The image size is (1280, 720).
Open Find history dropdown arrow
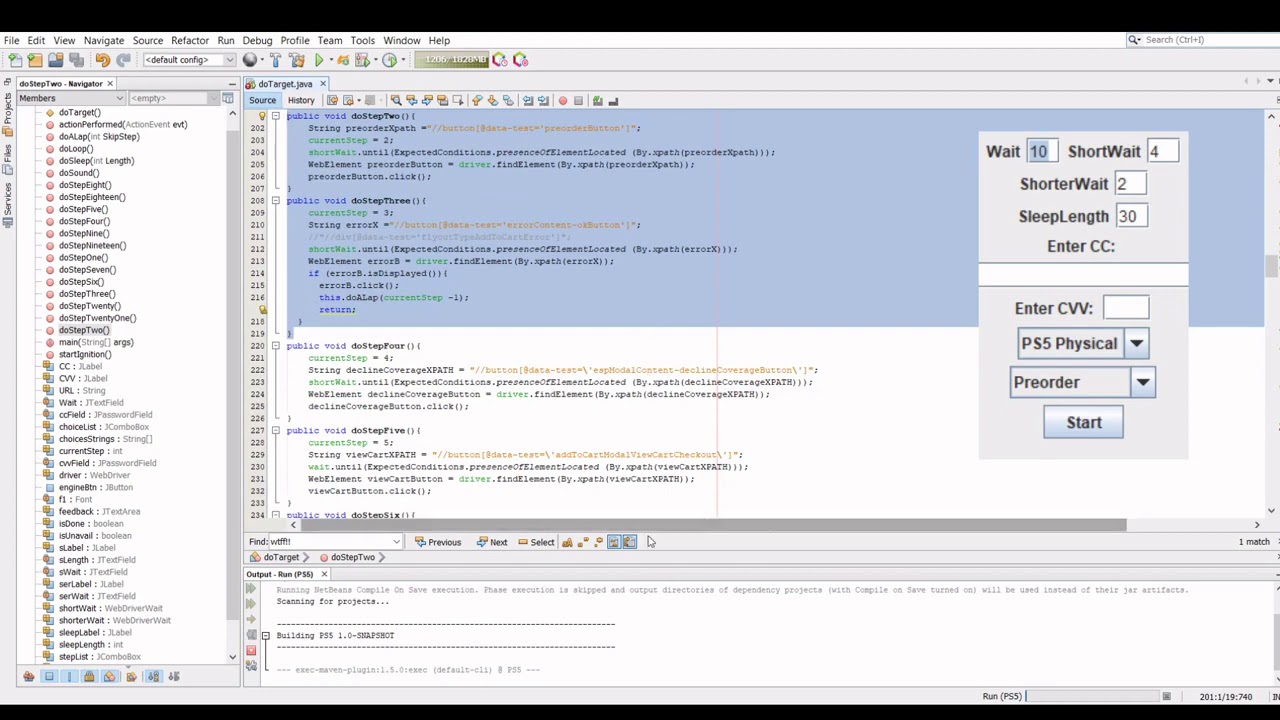click(396, 542)
